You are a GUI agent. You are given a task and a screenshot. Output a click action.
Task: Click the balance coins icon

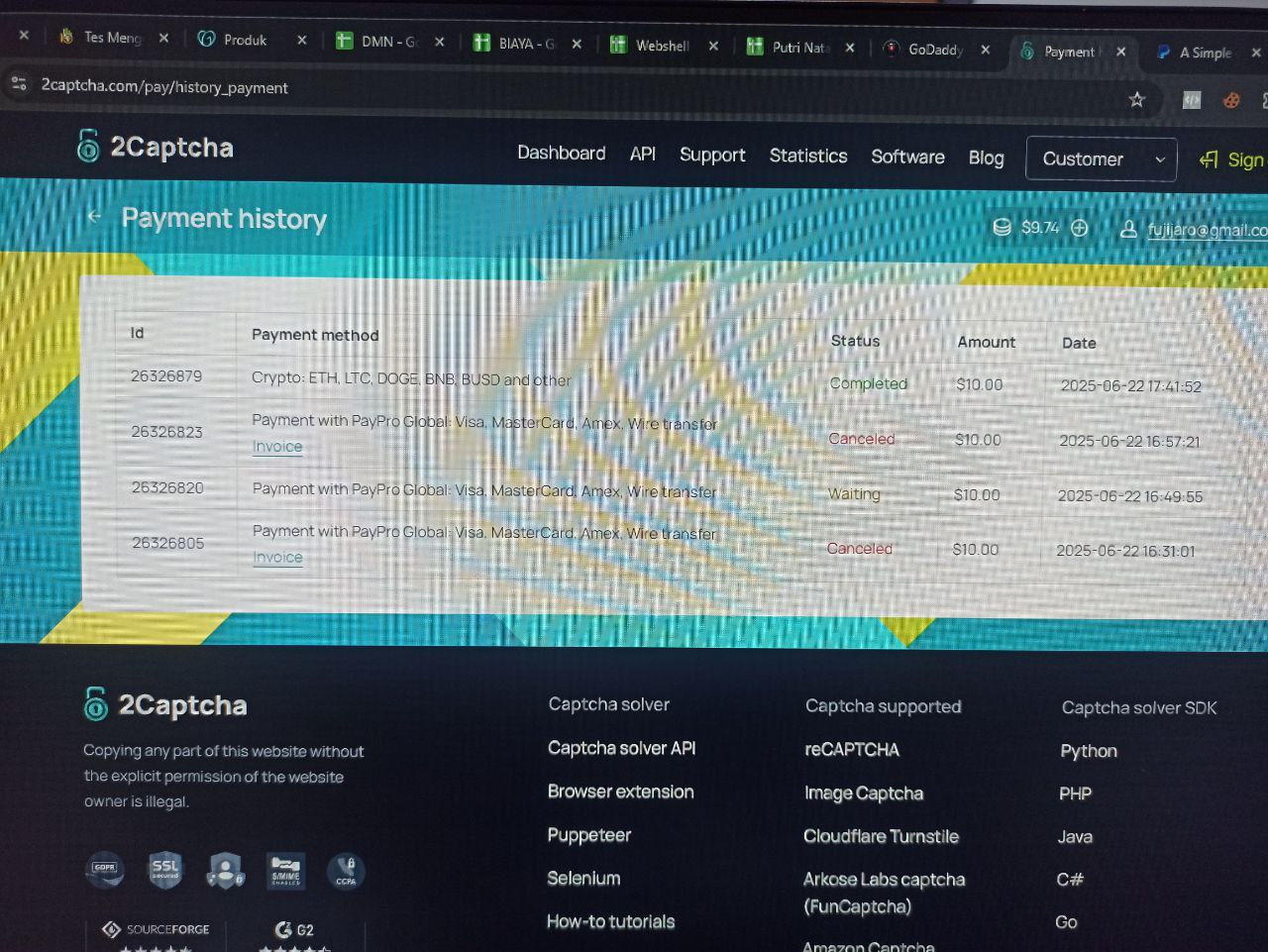1002,227
